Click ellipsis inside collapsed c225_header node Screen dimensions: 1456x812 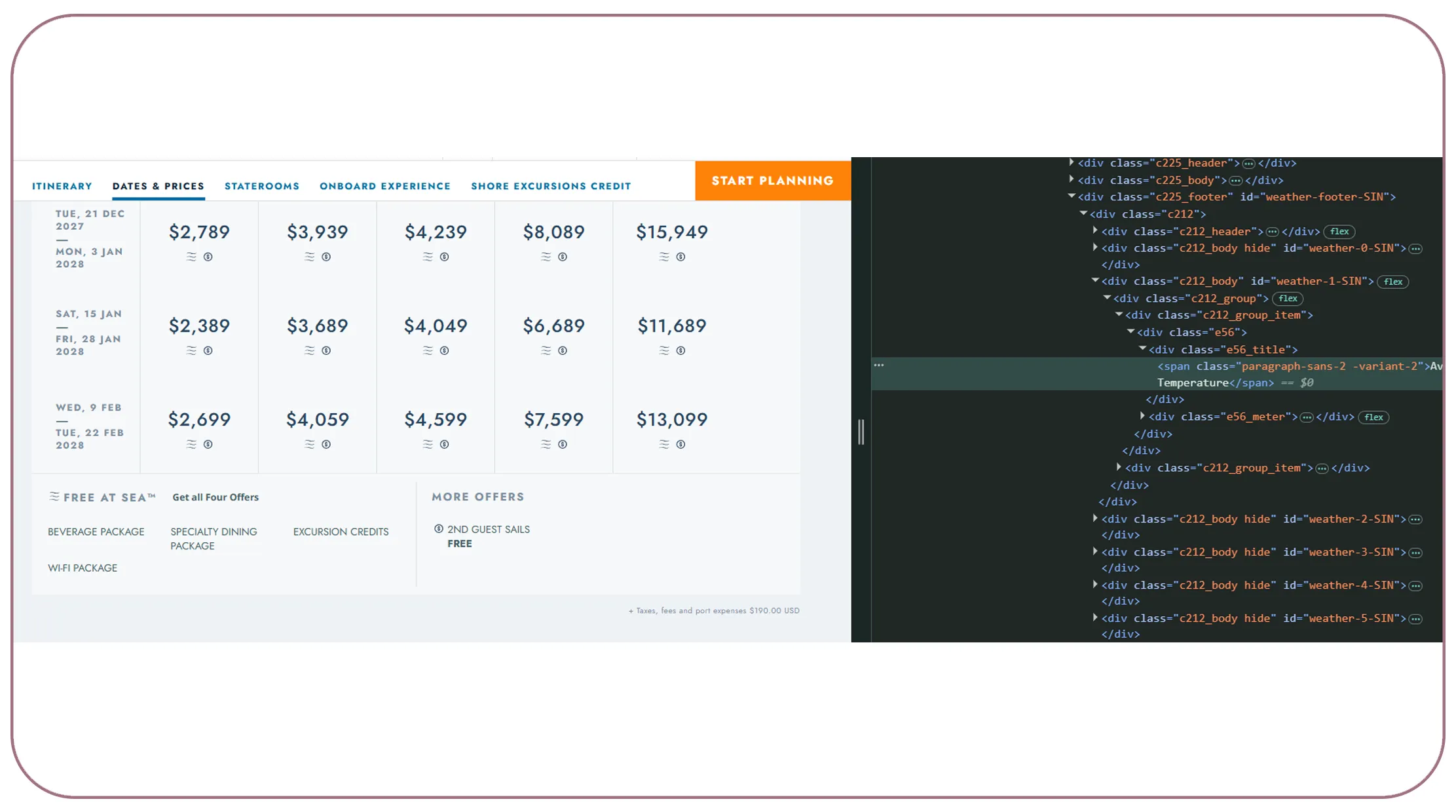click(x=1248, y=164)
